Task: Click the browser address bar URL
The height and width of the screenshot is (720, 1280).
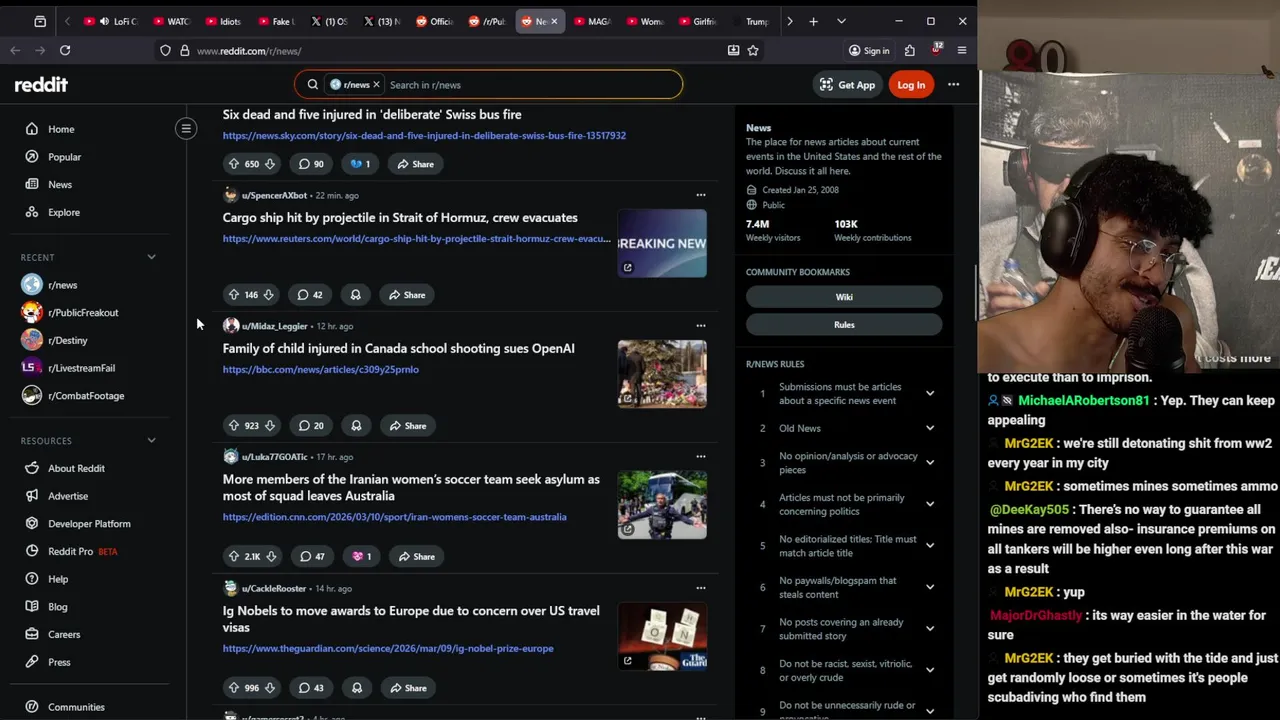Action: tap(249, 51)
